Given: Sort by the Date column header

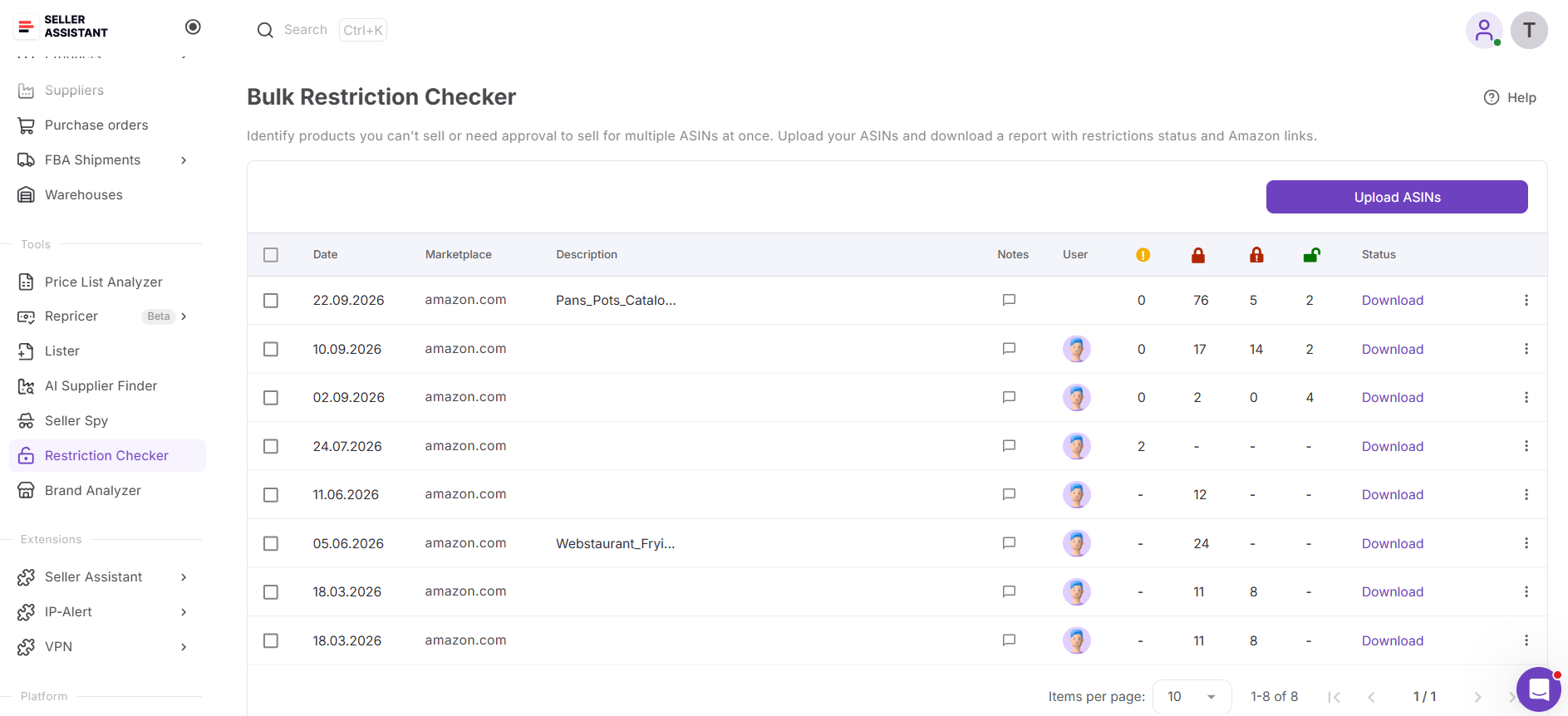Looking at the screenshot, I should click(x=325, y=255).
